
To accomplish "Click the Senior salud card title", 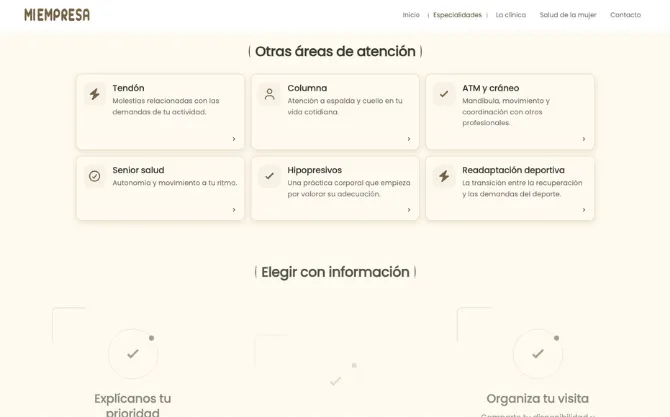I will [x=138, y=170].
